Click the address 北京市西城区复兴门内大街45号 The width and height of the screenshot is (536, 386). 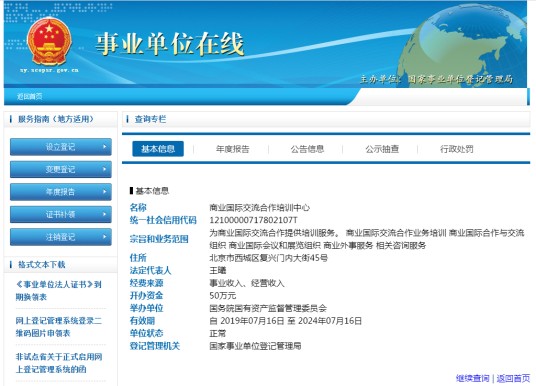click(268, 258)
